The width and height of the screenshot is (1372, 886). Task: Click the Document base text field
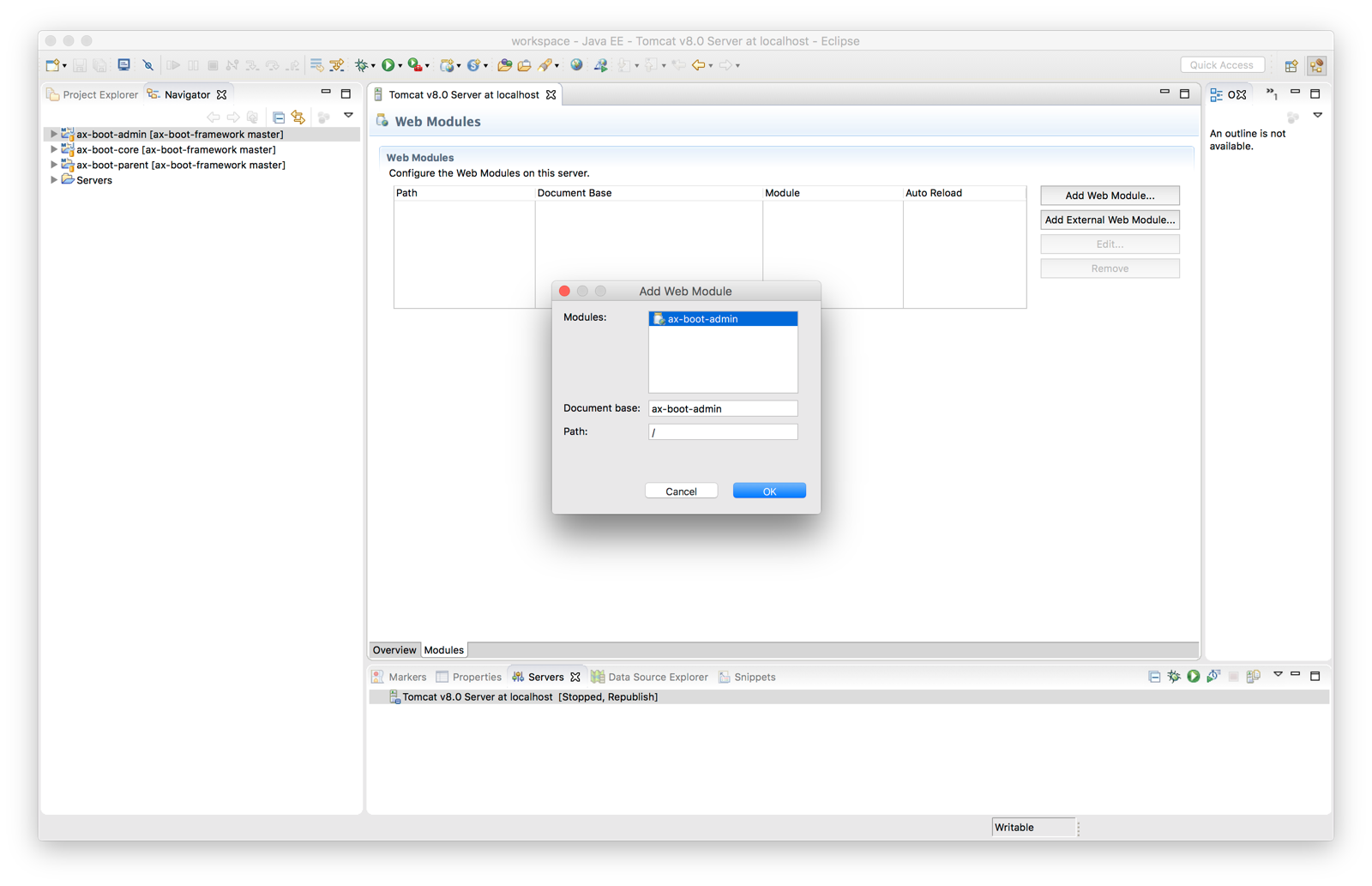(723, 408)
